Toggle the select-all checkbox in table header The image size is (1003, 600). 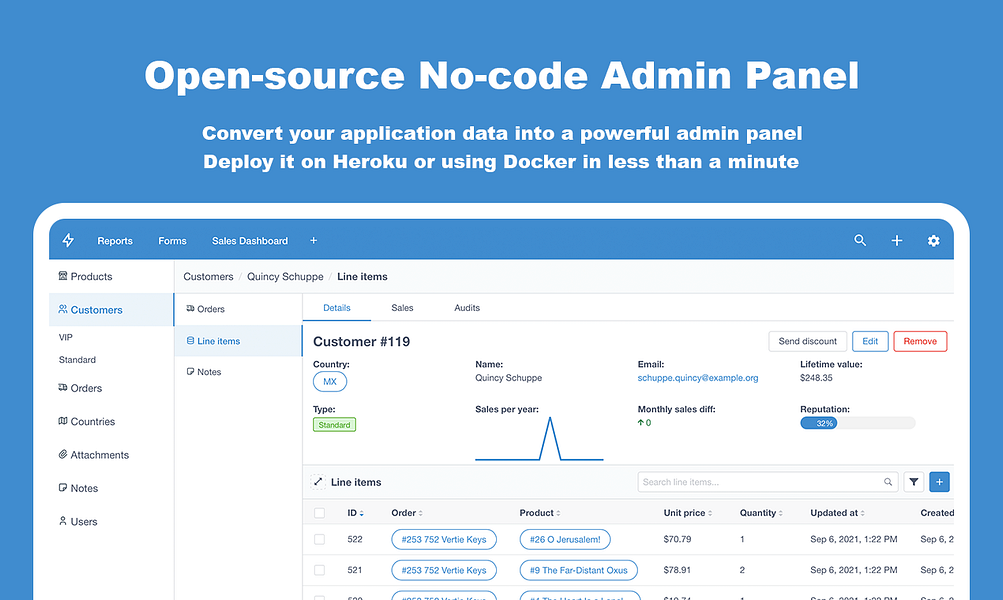(x=319, y=513)
